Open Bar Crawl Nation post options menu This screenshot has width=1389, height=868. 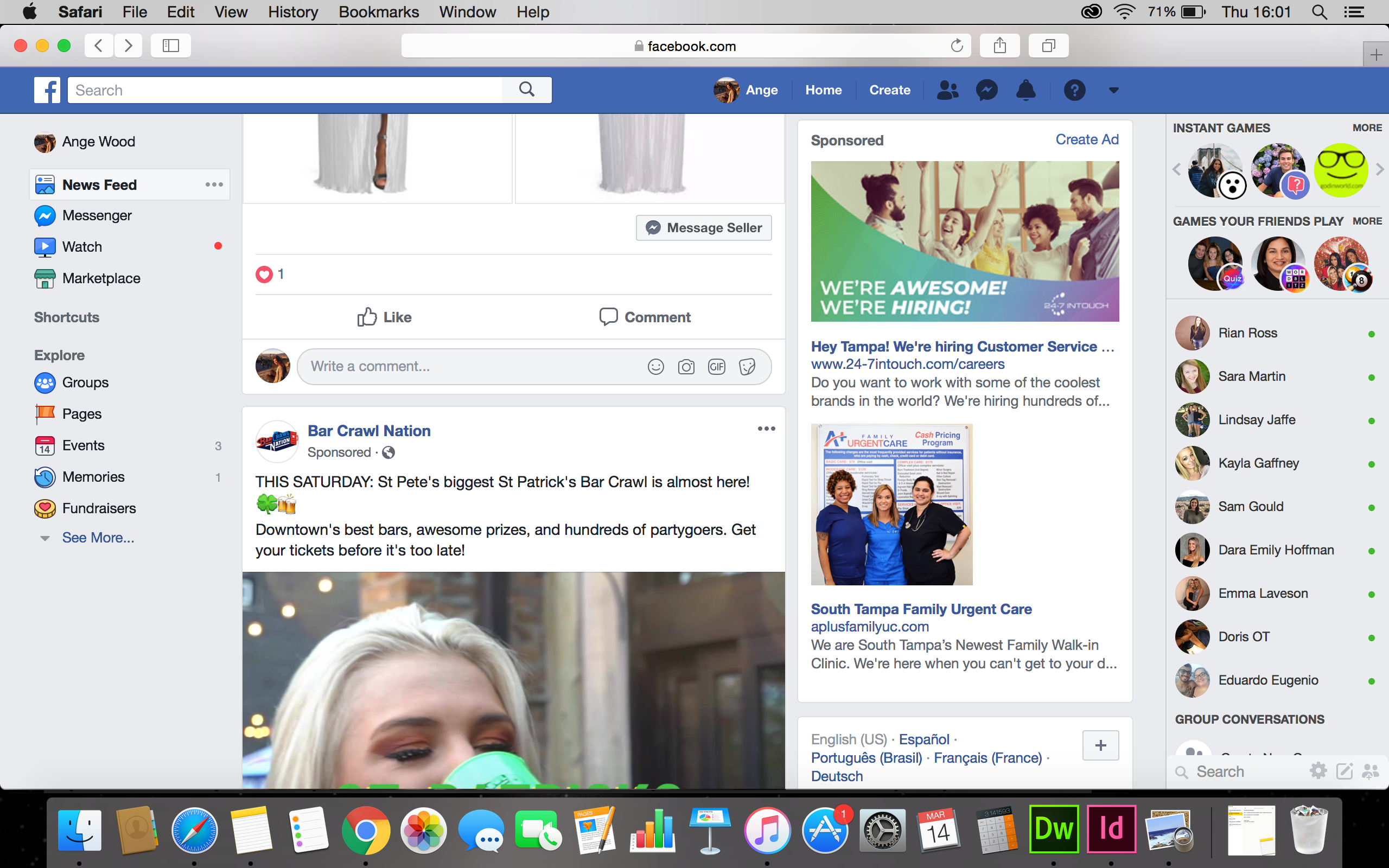766,429
